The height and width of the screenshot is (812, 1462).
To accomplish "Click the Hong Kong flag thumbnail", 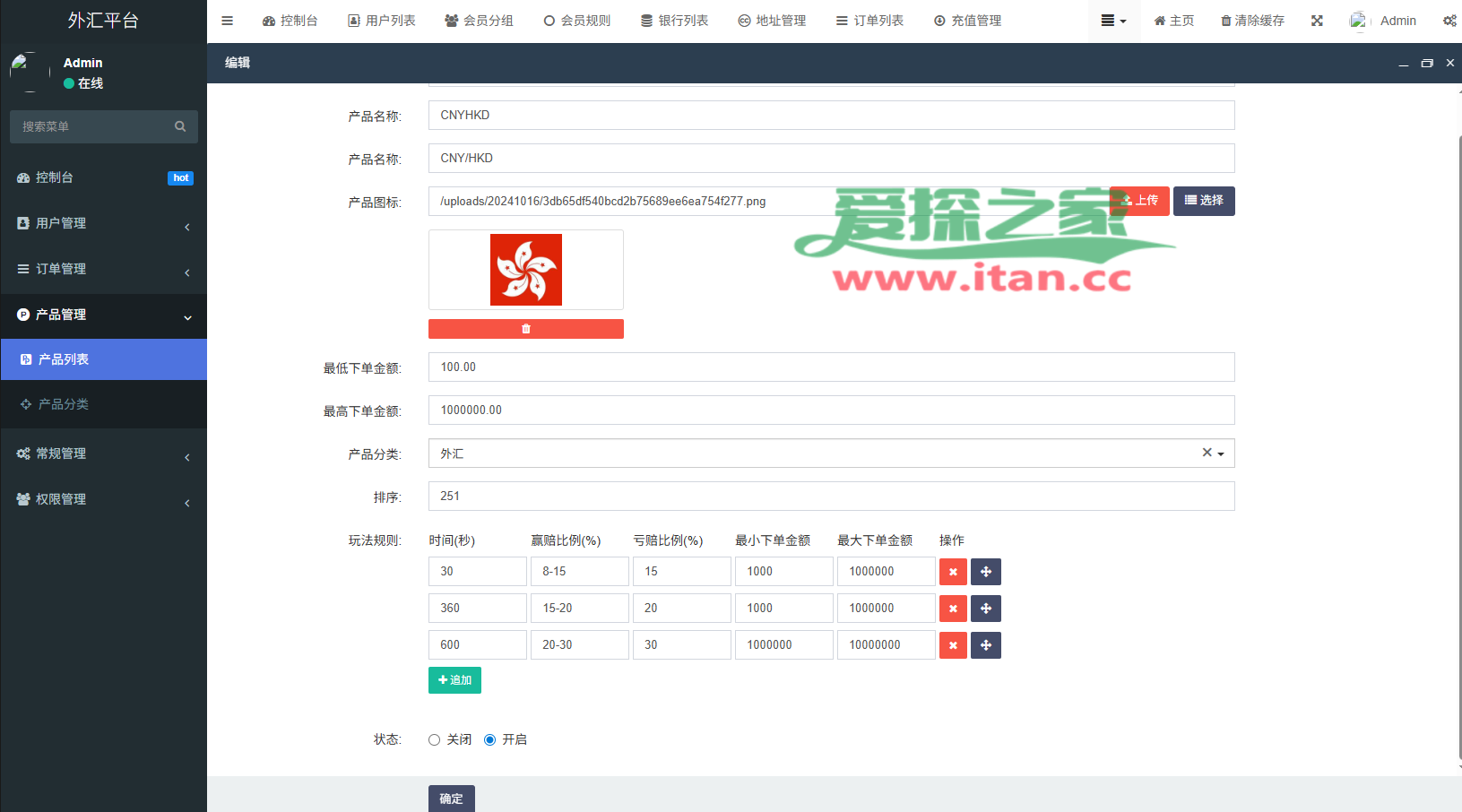I will [526, 270].
